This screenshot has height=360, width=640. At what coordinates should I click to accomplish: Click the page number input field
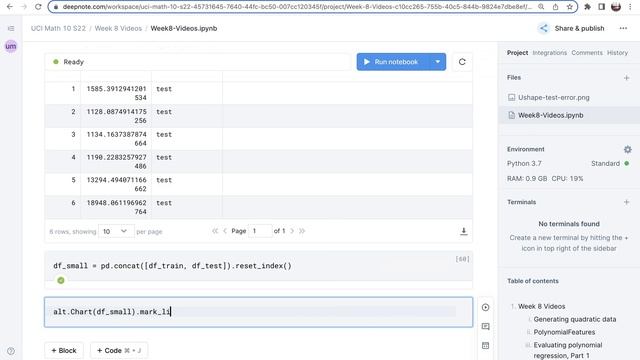260,231
